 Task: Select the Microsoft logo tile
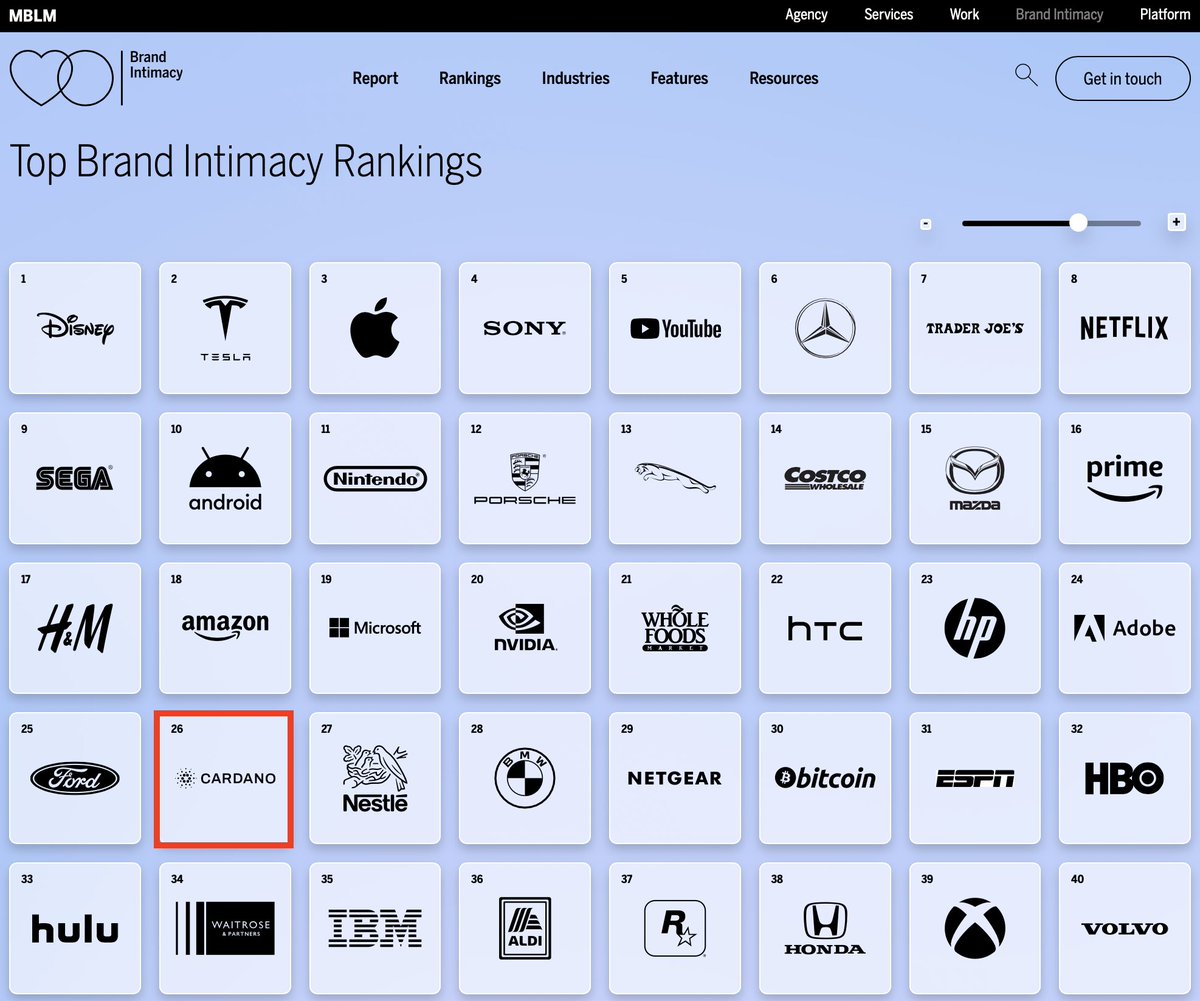(375, 628)
